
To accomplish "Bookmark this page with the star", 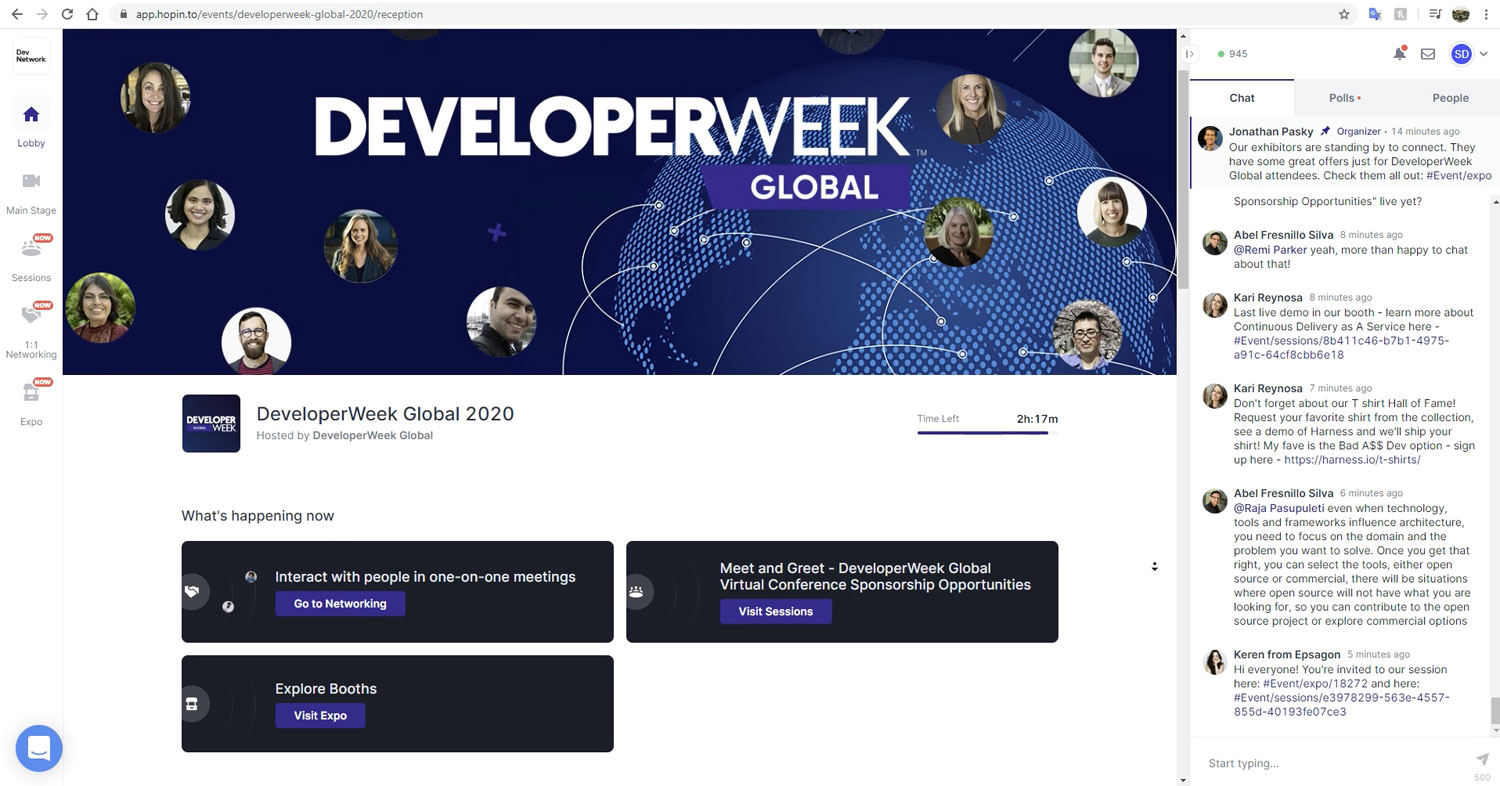I will pos(1345,14).
